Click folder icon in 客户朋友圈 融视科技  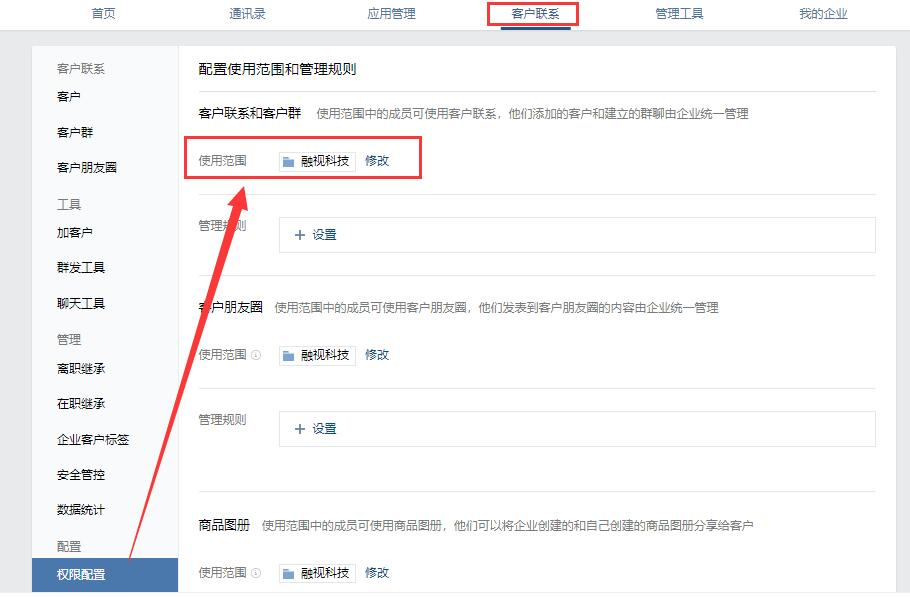point(288,356)
